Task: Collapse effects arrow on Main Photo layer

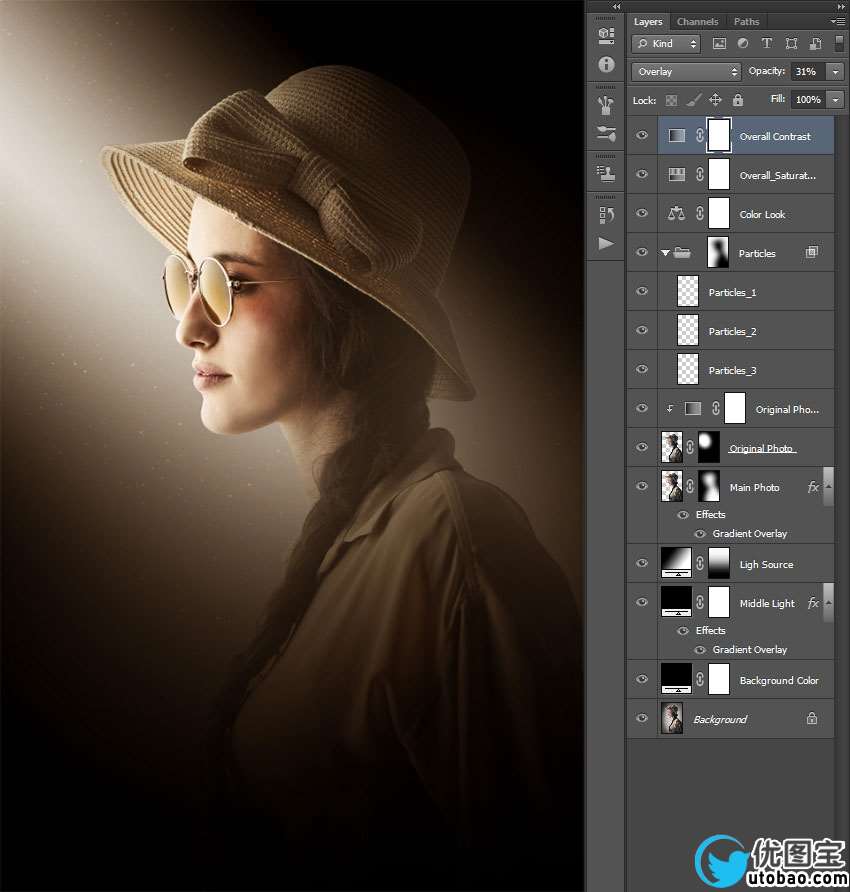Action: [828, 486]
